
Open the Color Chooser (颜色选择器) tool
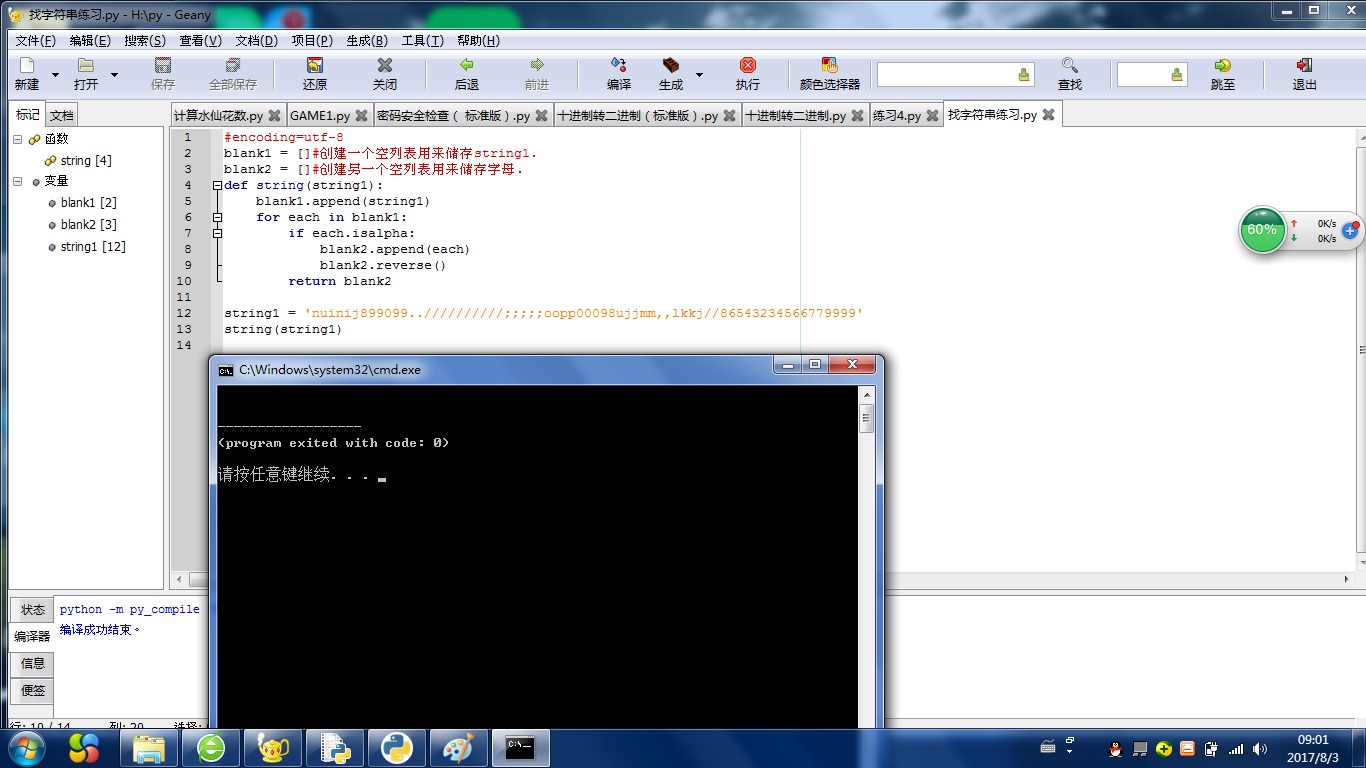[x=829, y=66]
